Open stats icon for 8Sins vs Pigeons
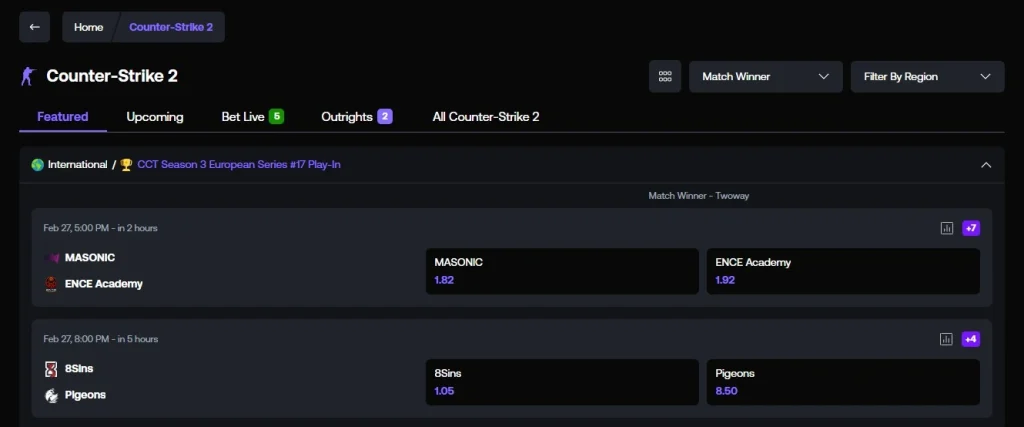Viewport: 1024px width, 427px height. (x=947, y=339)
